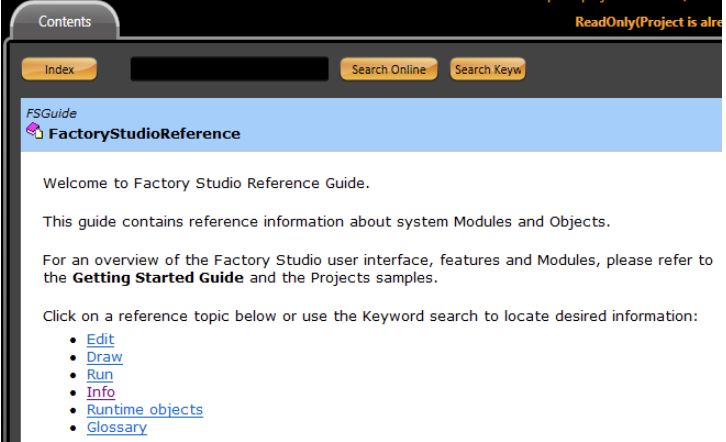Follow the Run topic link
This screenshot has height=442, width=726.
pos(100,375)
